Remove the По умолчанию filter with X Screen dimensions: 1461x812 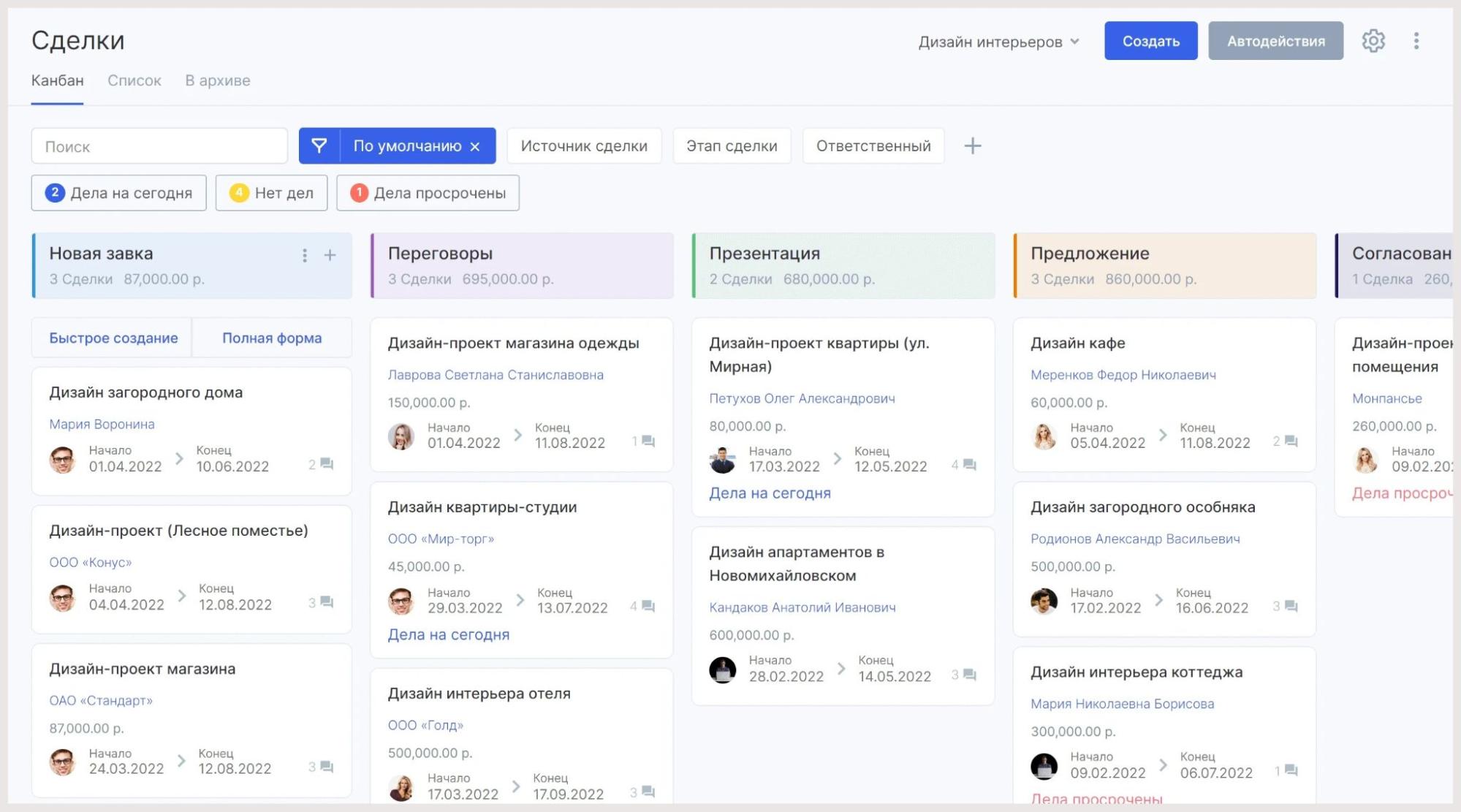click(475, 146)
